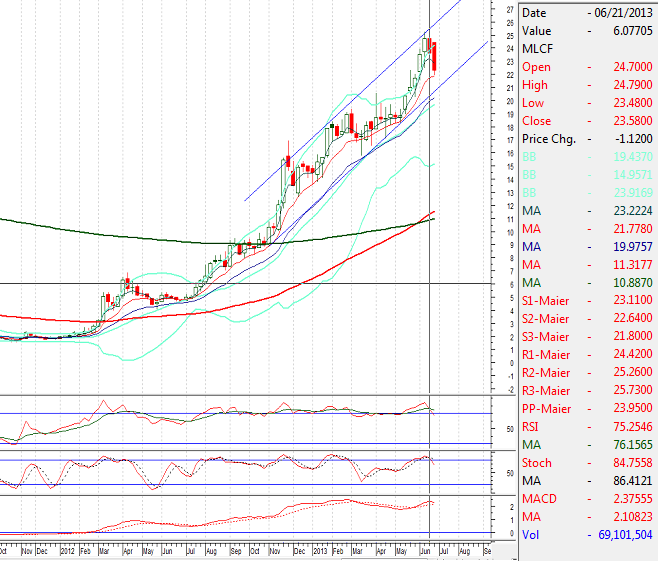Select the Close price row
The height and width of the screenshot is (561, 659).
point(587,121)
